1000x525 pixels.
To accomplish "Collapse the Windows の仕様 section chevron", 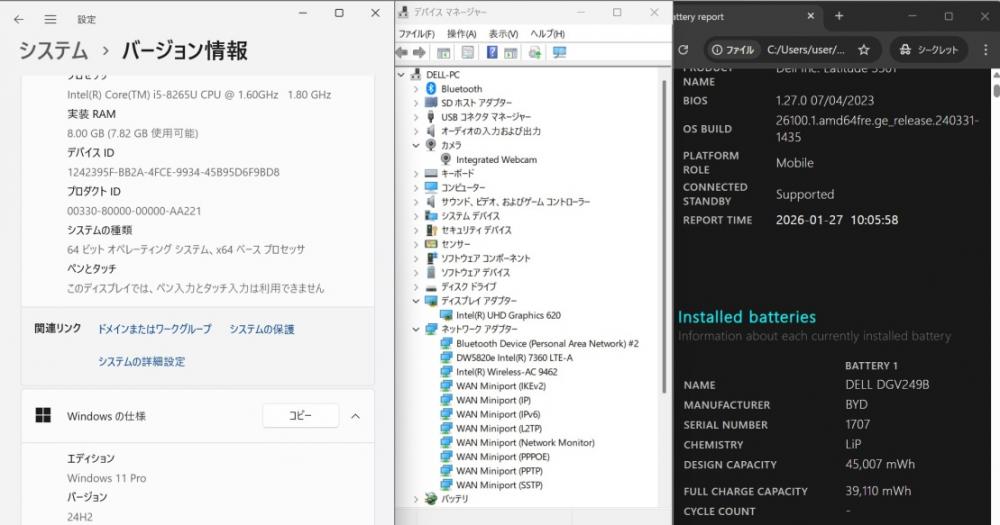I will pos(355,416).
